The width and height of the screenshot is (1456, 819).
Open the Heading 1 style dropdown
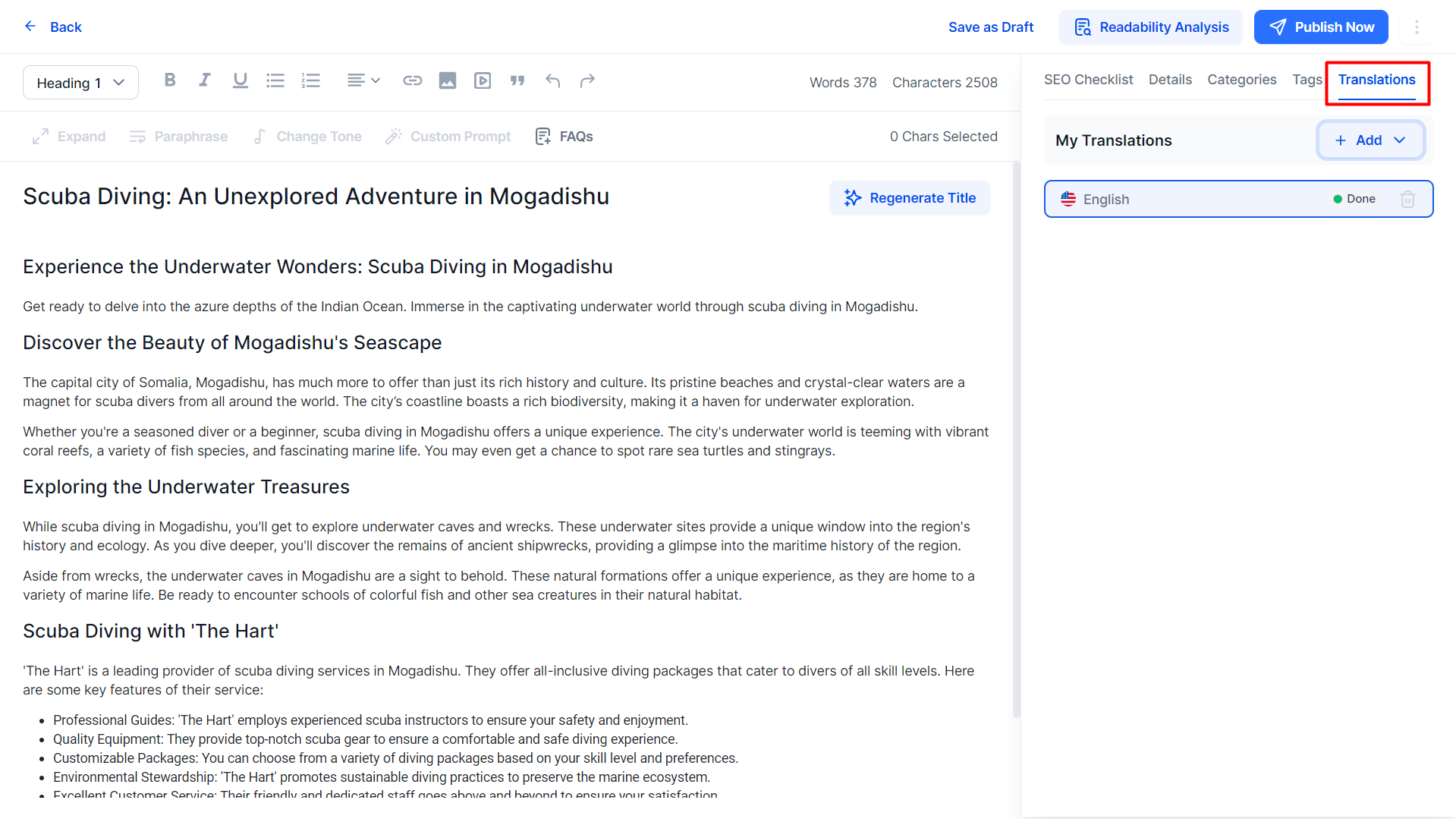pos(80,83)
